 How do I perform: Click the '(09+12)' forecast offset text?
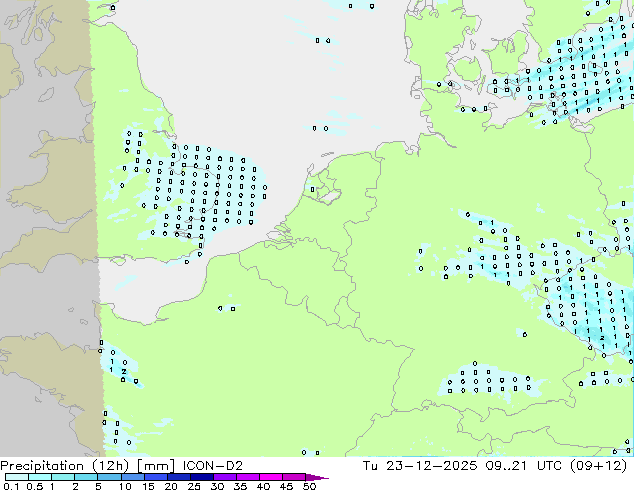[598, 466]
